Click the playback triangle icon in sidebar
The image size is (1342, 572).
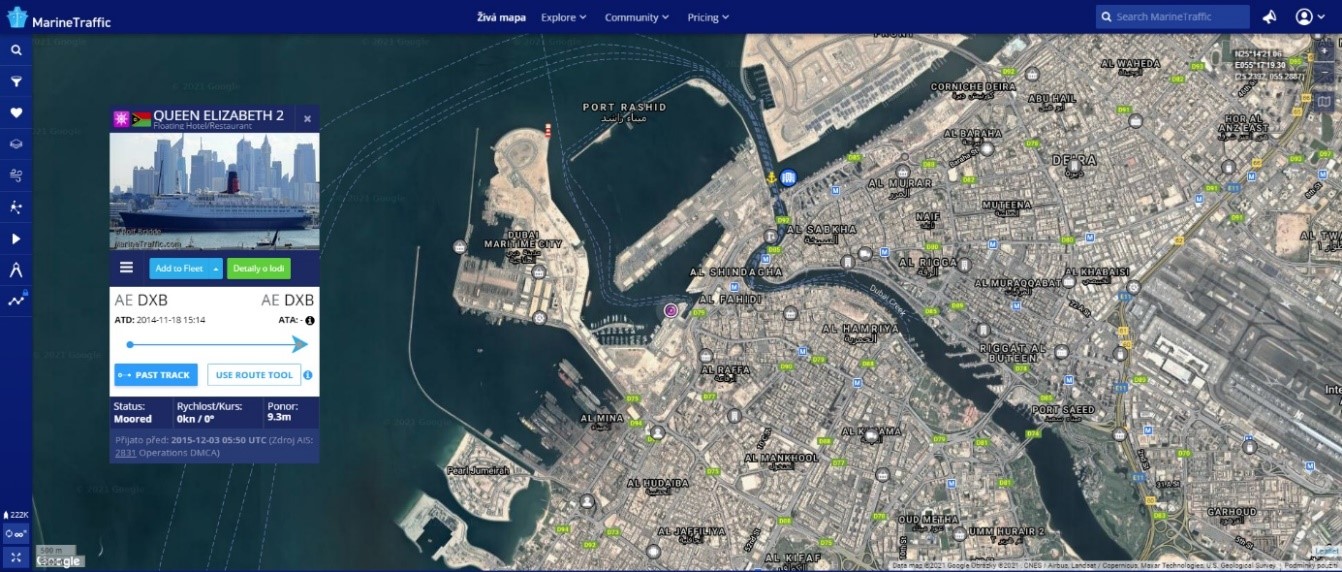click(16, 239)
